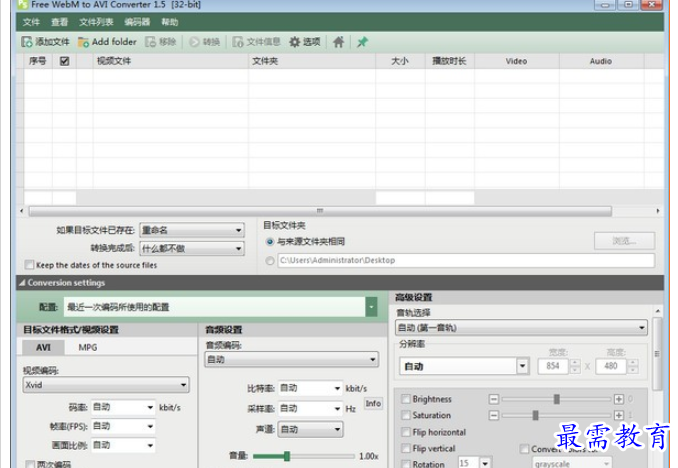678x468 pixels.
Task: Enable Flip horizontal checkbox
Action: point(406,432)
